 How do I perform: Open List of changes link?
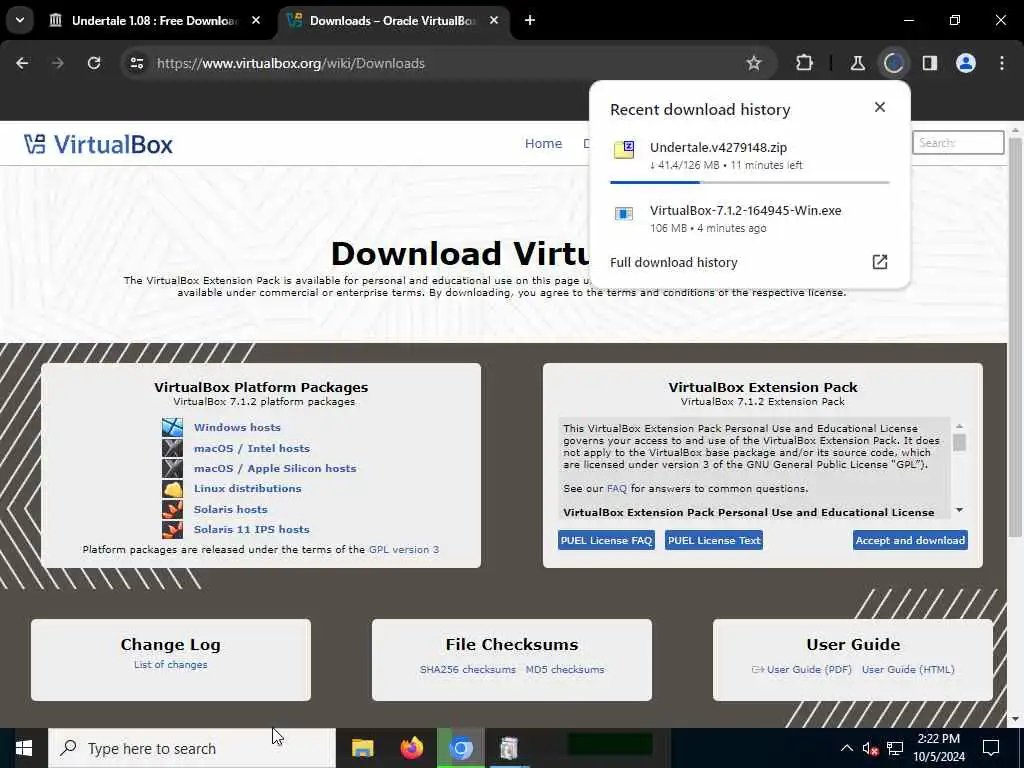(x=170, y=664)
